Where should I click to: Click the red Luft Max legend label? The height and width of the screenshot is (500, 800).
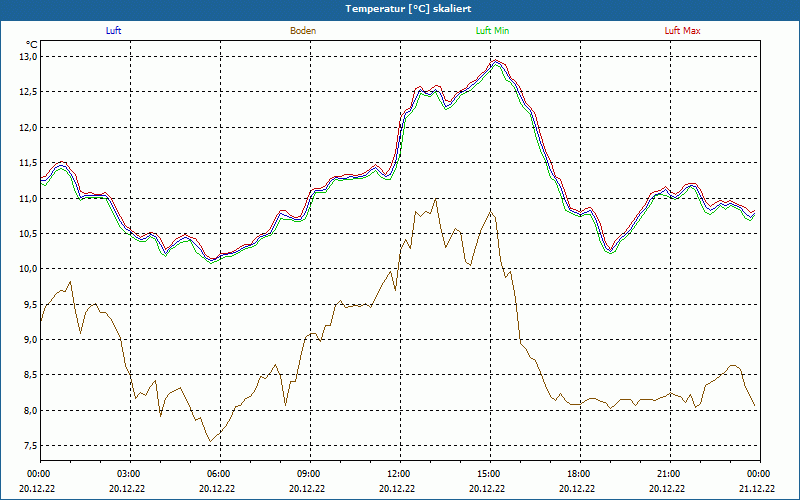(x=682, y=31)
